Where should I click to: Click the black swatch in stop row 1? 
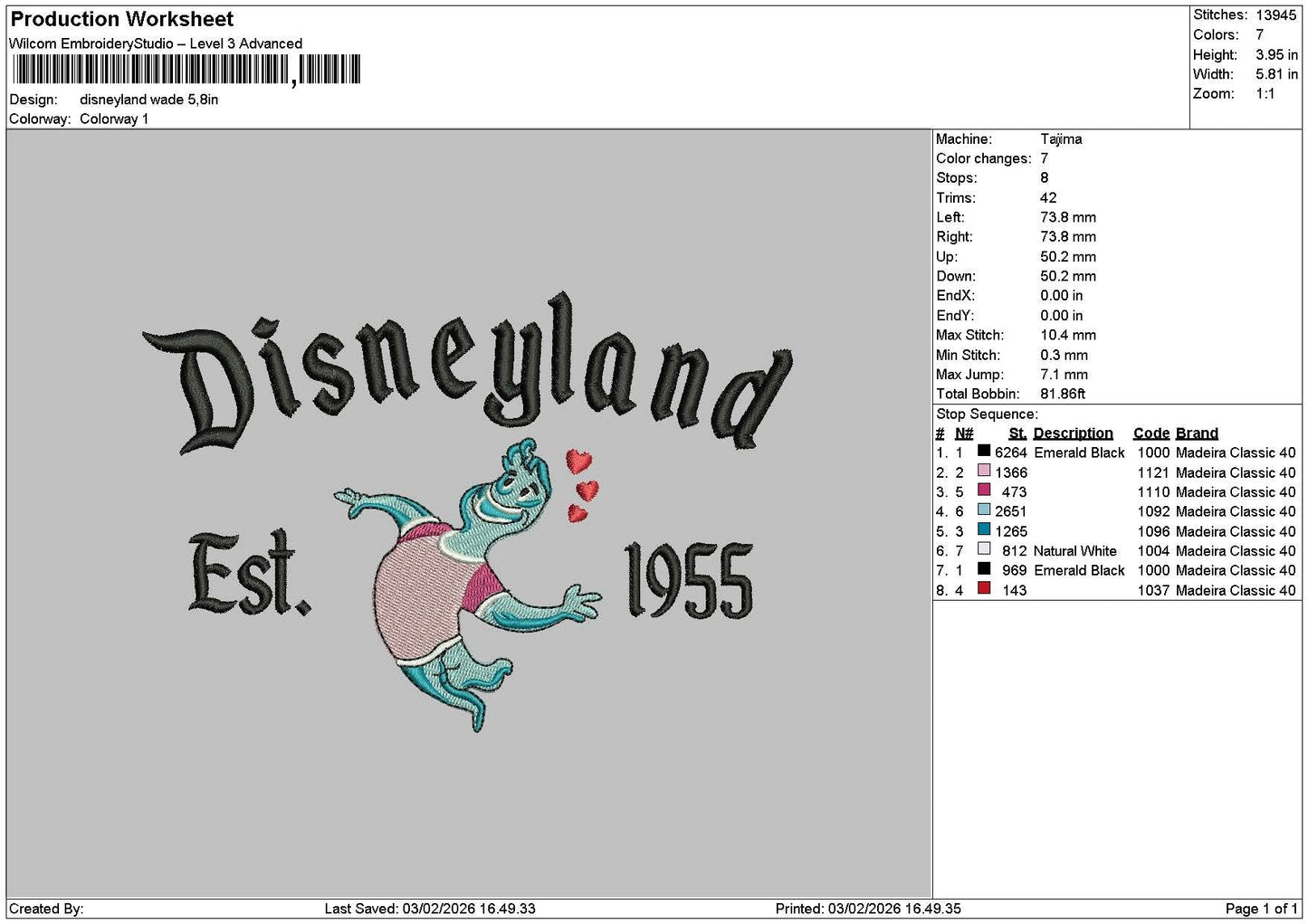tap(984, 451)
